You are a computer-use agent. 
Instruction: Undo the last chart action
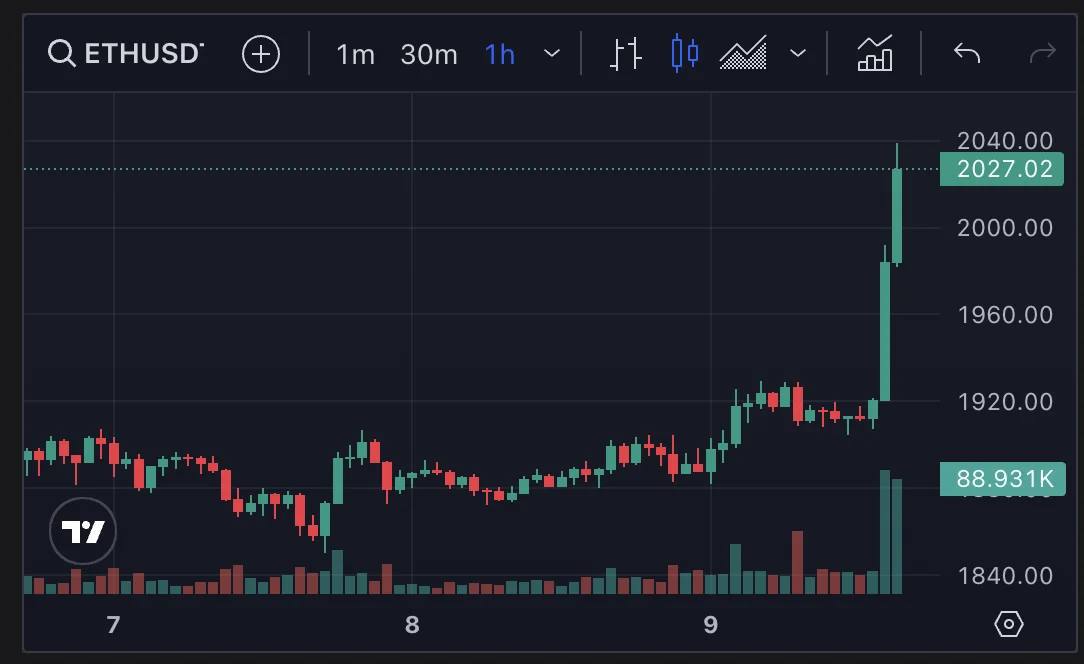(967, 53)
